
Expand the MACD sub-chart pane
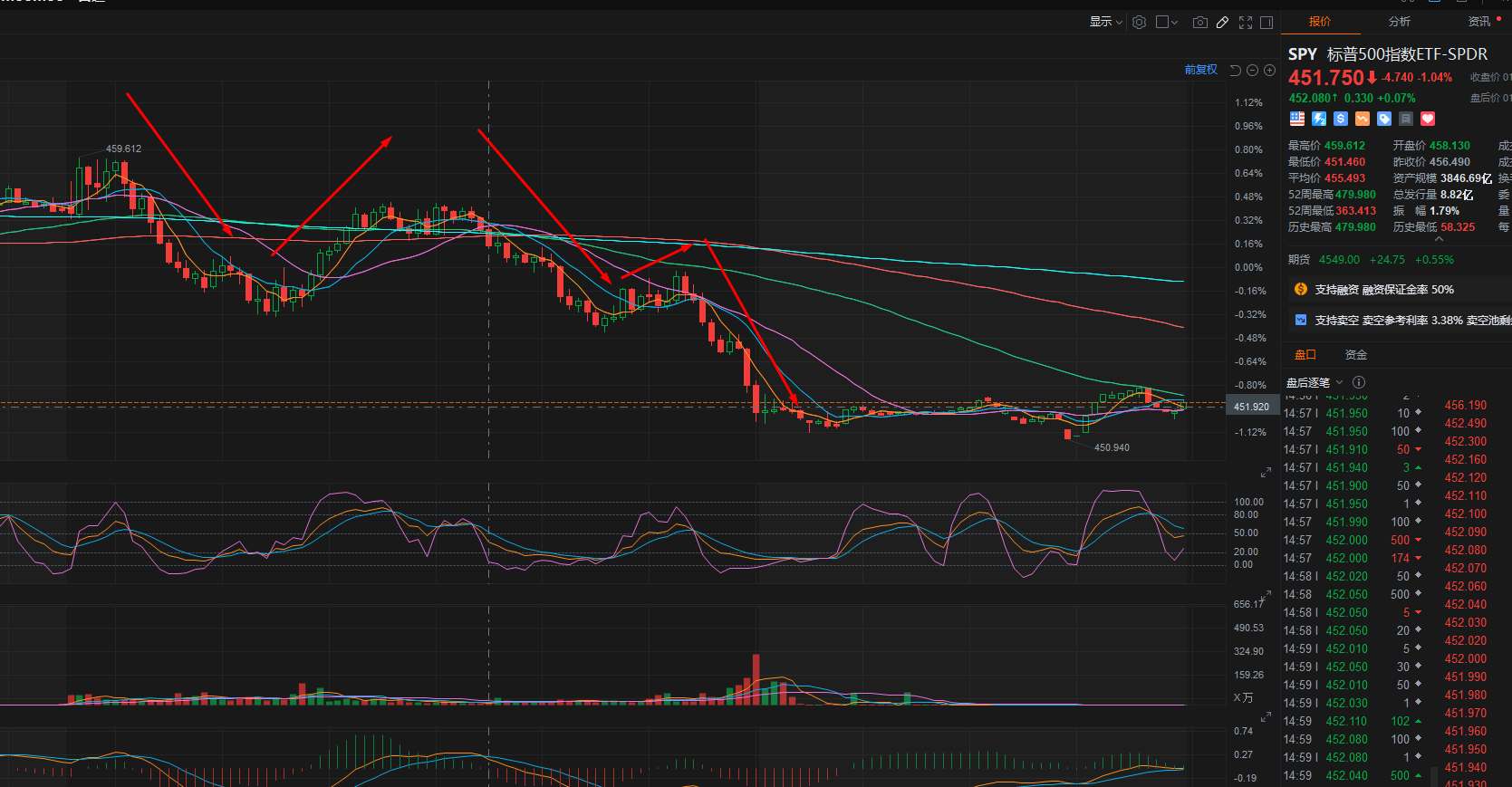(x=1266, y=719)
